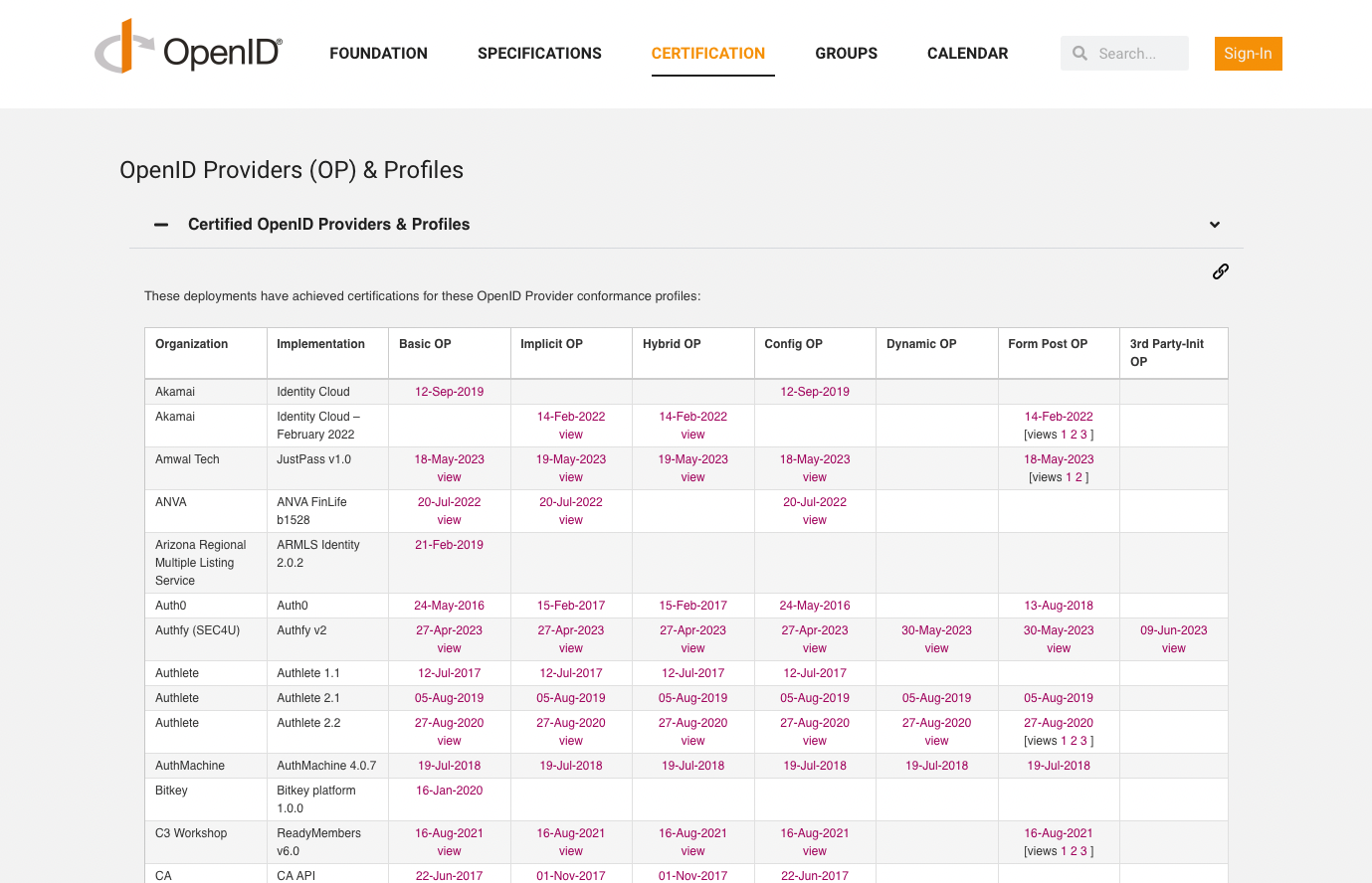1372x883 pixels.
Task: Open Auth0 Form Post OP 13-Aug-2018
Action: 1059,606
